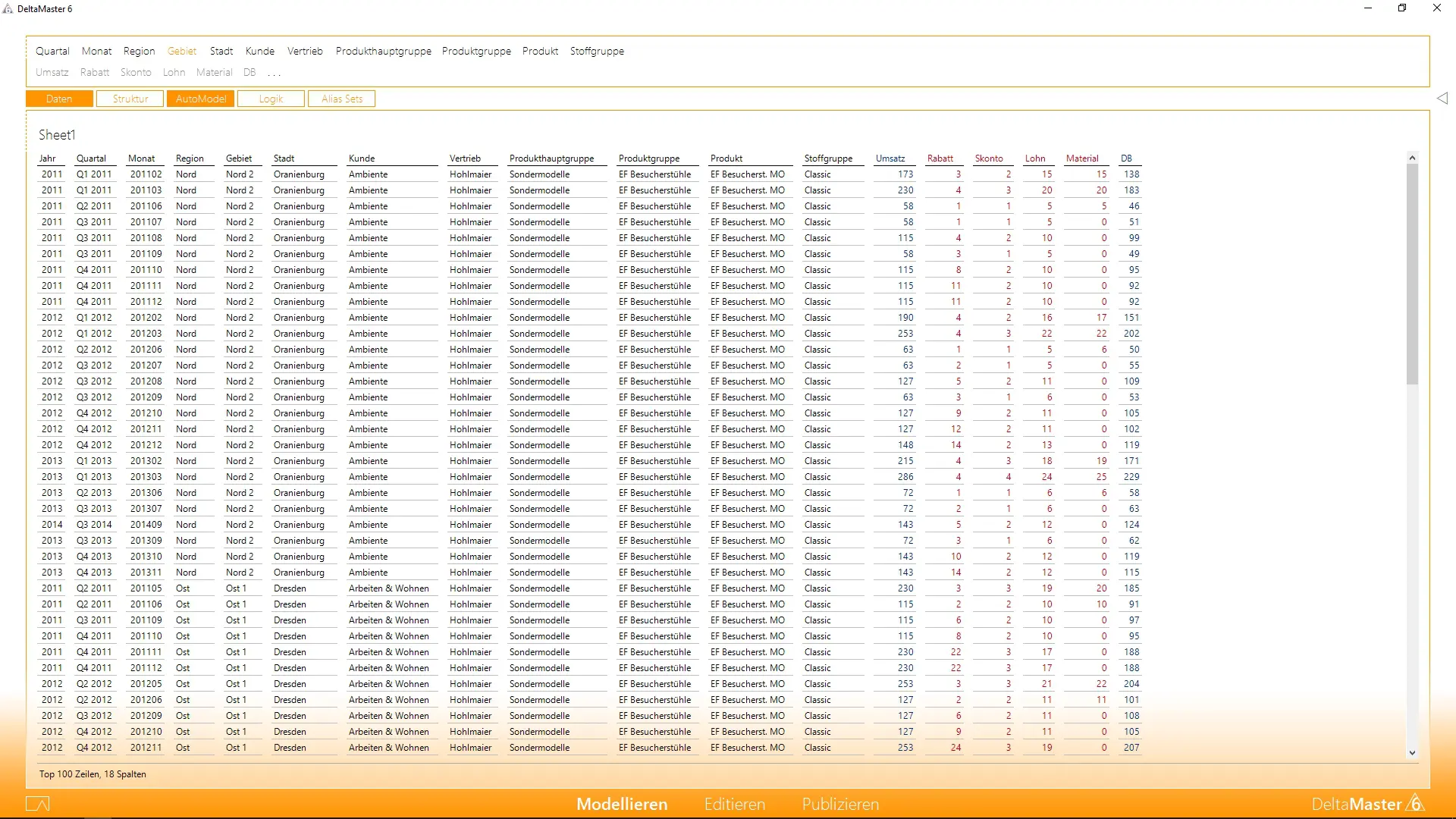Open the Produkthauptgruppe dimension in header
This screenshot has height=819, width=1456.
[x=383, y=51]
